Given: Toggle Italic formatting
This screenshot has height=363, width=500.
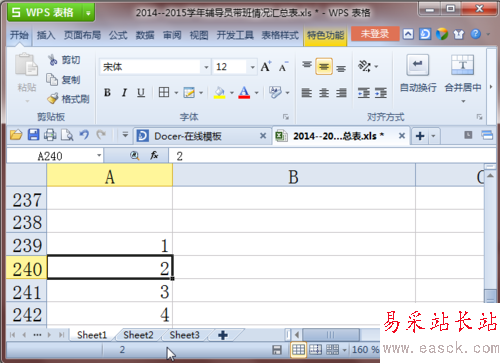Looking at the screenshot, I should (124, 93).
